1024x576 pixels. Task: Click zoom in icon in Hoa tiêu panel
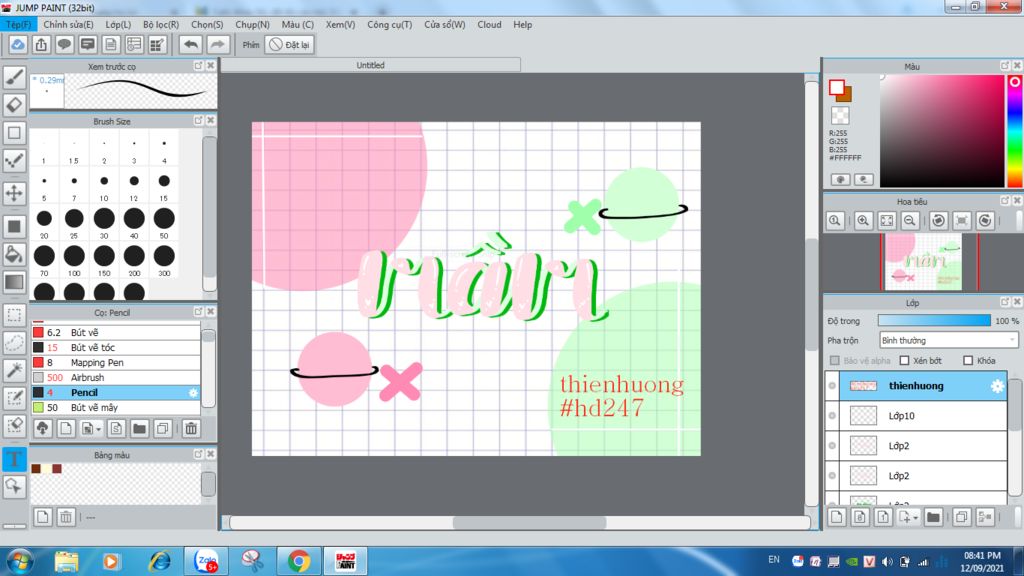coord(863,221)
